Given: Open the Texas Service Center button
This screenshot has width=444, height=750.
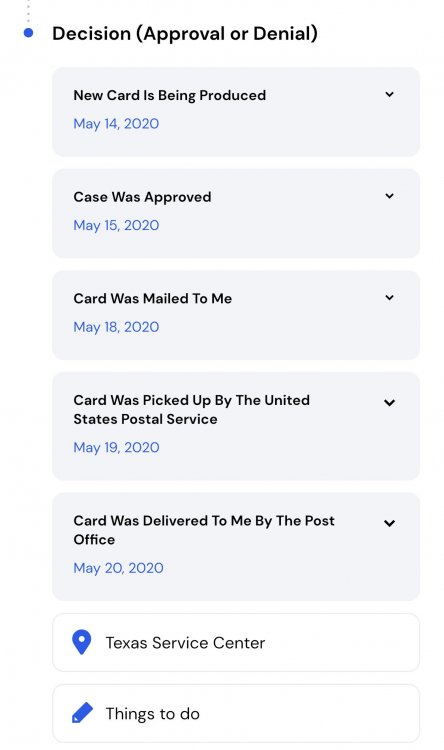Looking at the screenshot, I should (236, 642).
